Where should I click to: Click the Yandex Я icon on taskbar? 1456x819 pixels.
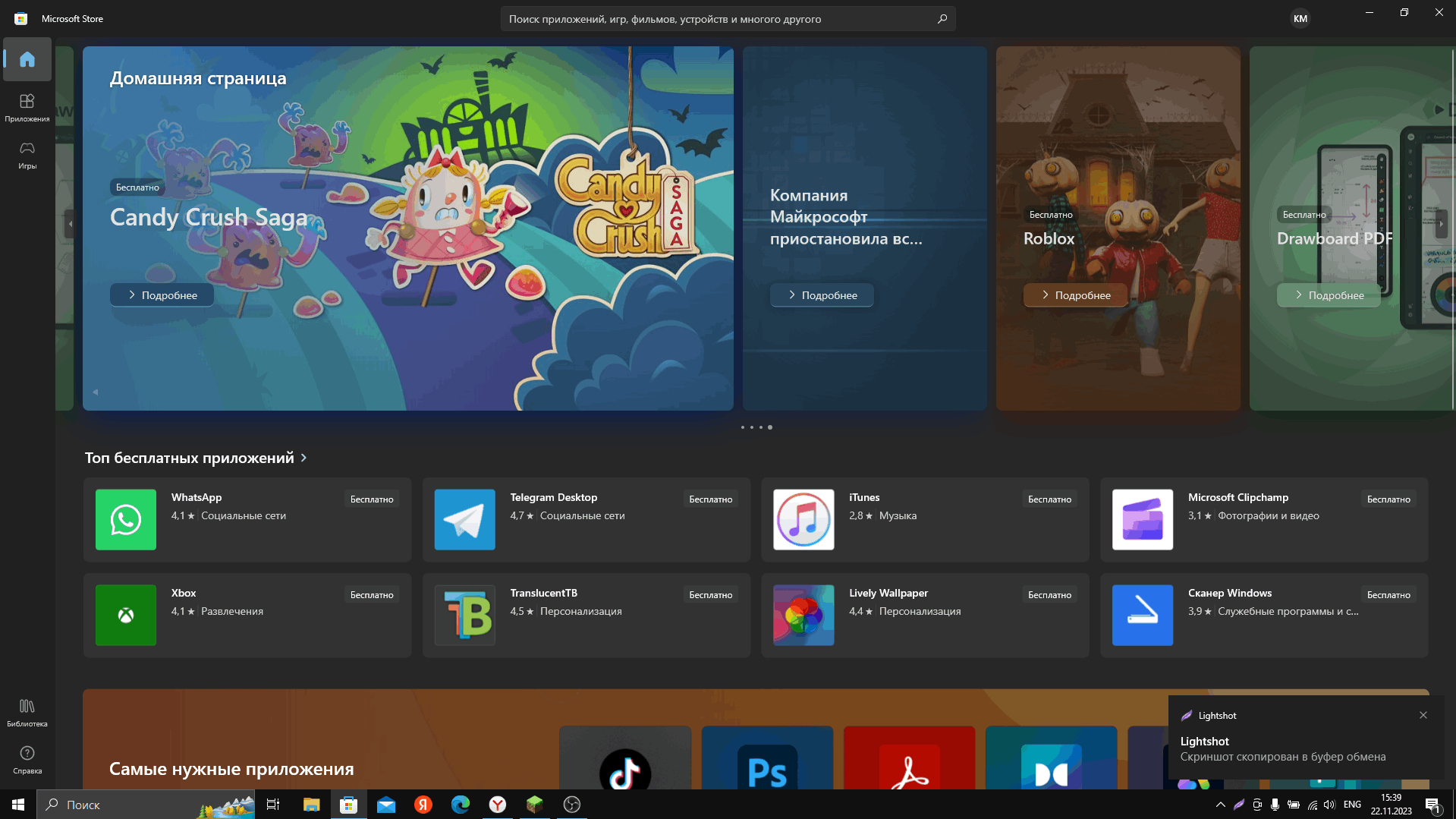(x=423, y=805)
